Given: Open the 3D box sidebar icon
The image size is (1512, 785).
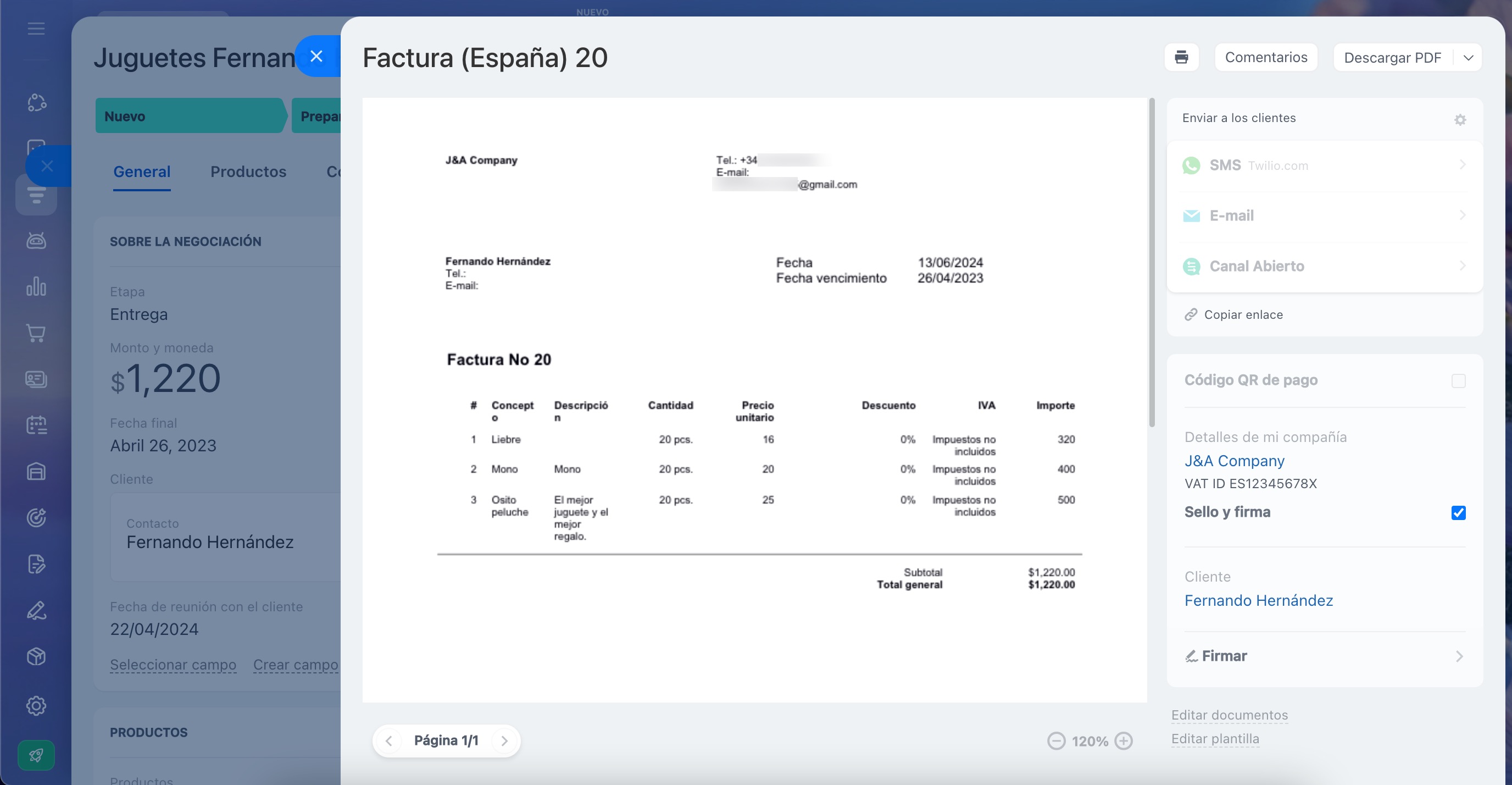Looking at the screenshot, I should pos(36,656).
